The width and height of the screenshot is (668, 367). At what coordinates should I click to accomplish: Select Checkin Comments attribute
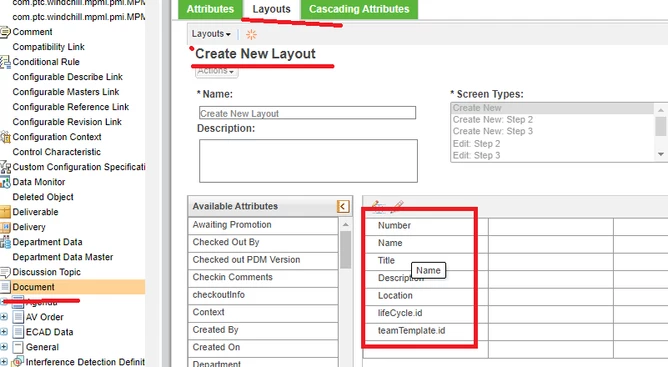263,277
